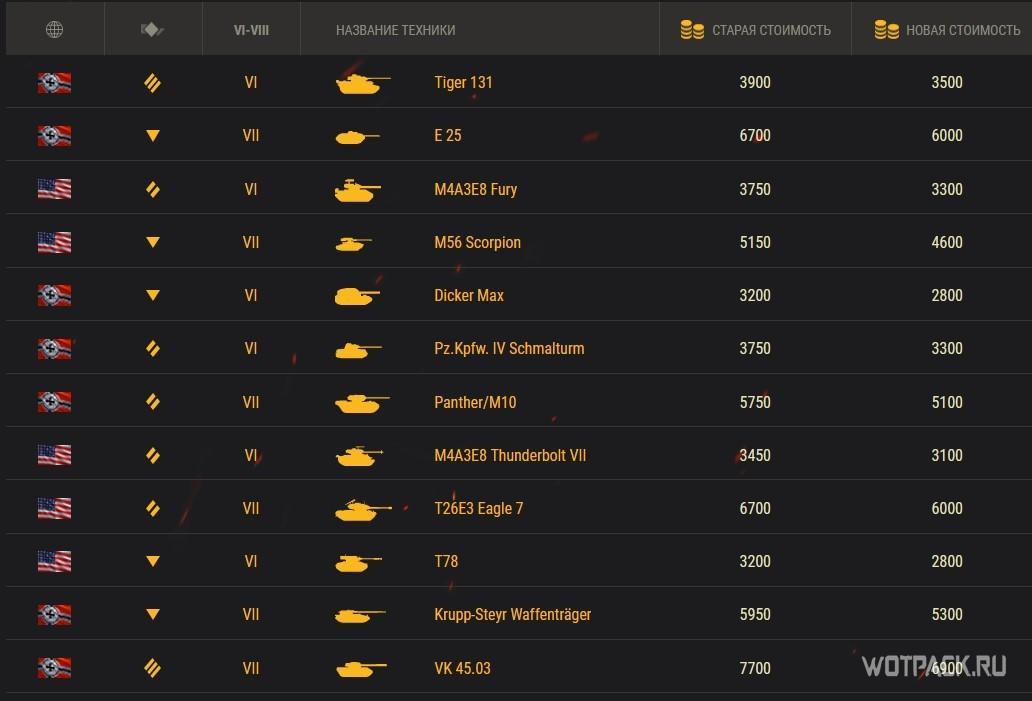1032x701 pixels.
Task: Click the M56 Scorpion tank silhouette icon
Action: click(354, 243)
